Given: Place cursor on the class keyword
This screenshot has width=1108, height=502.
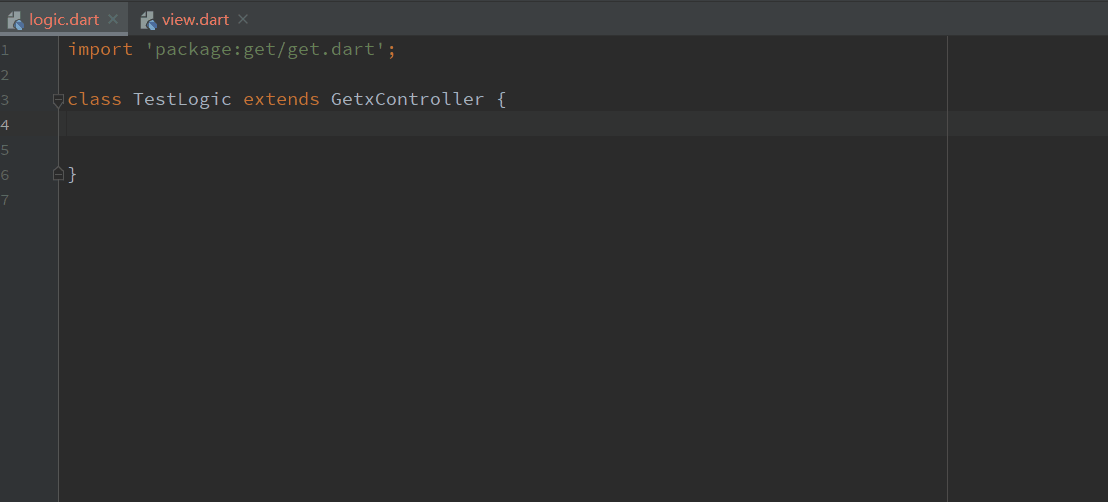Looking at the screenshot, I should (94, 100).
